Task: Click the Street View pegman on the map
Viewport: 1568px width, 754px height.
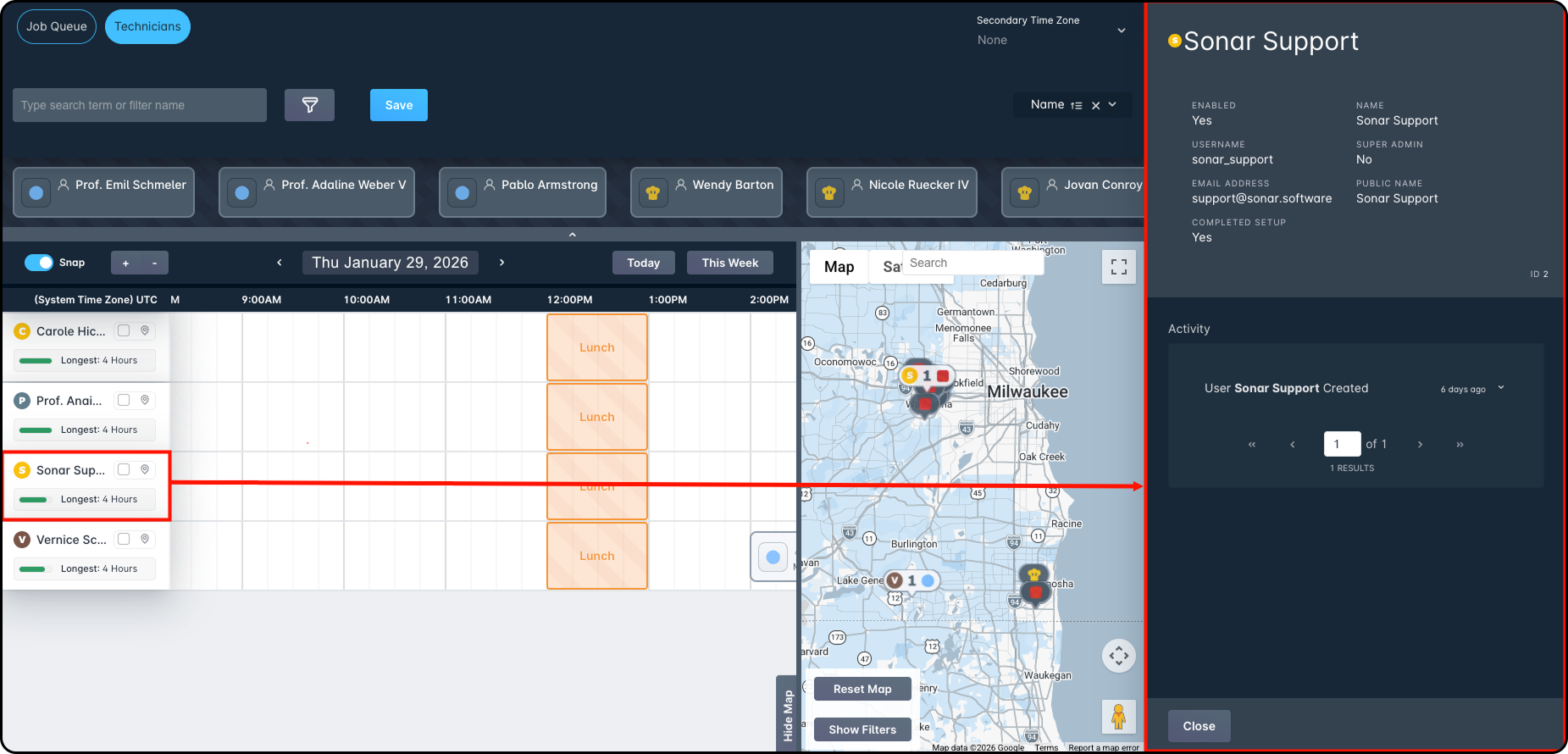Action: (1119, 717)
